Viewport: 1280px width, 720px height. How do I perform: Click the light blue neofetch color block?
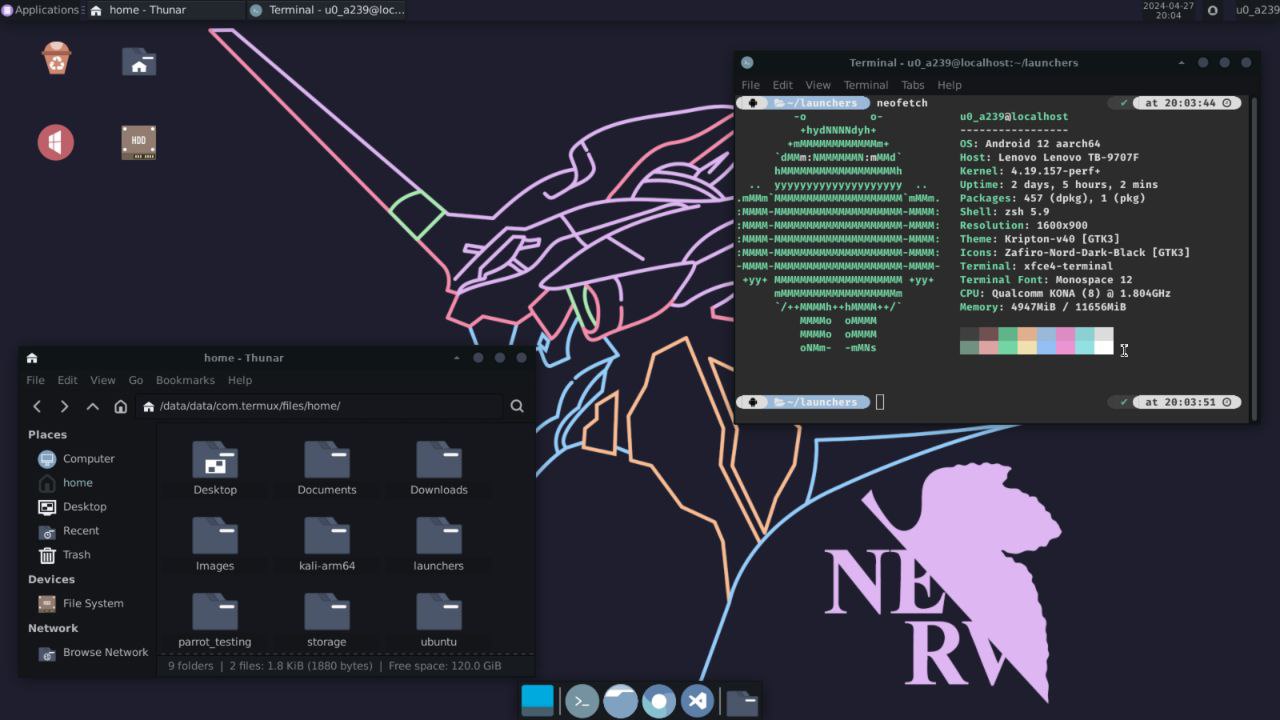pyautogui.click(x=1046, y=347)
